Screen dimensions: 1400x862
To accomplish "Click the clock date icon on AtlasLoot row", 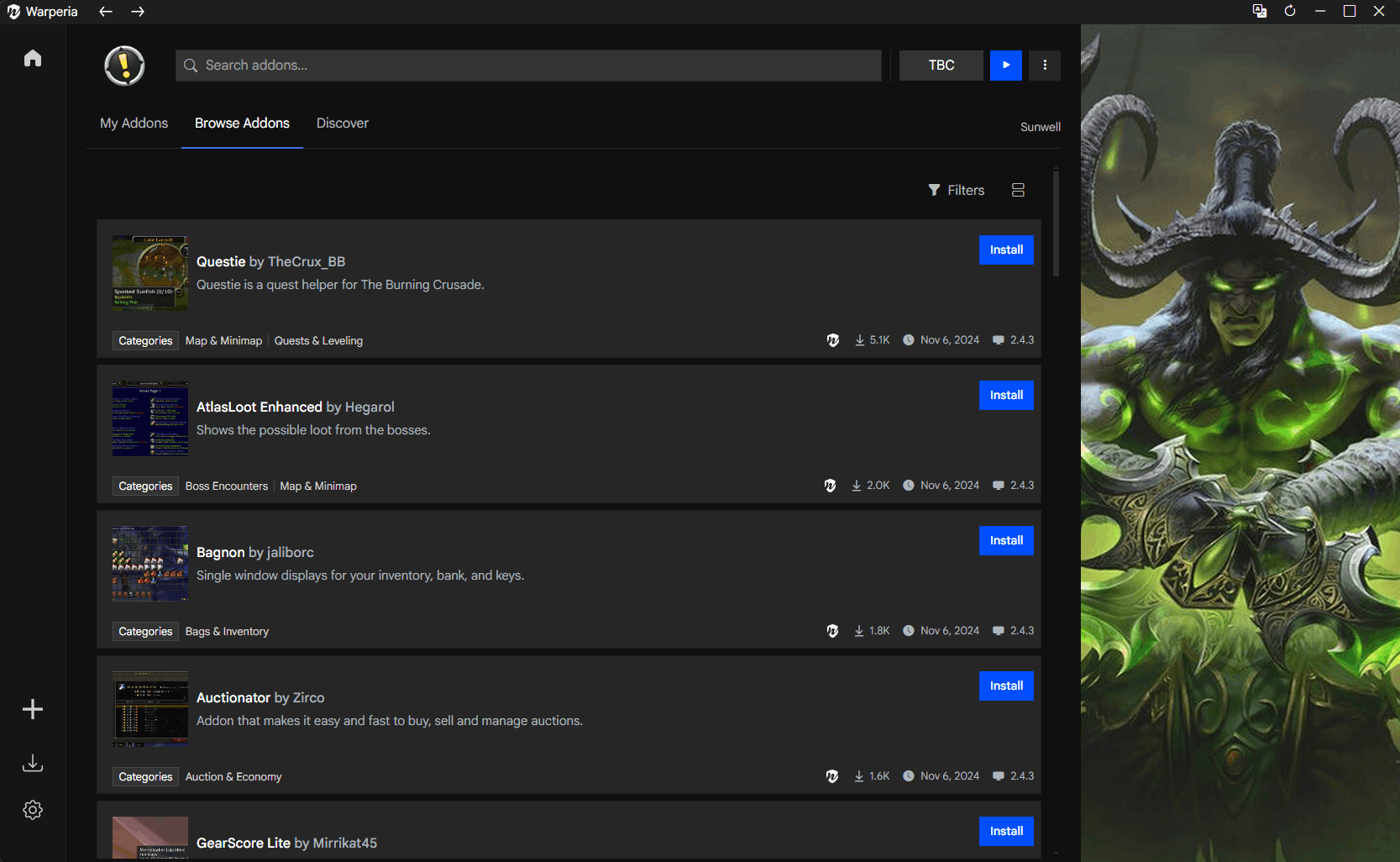I will coord(909,486).
